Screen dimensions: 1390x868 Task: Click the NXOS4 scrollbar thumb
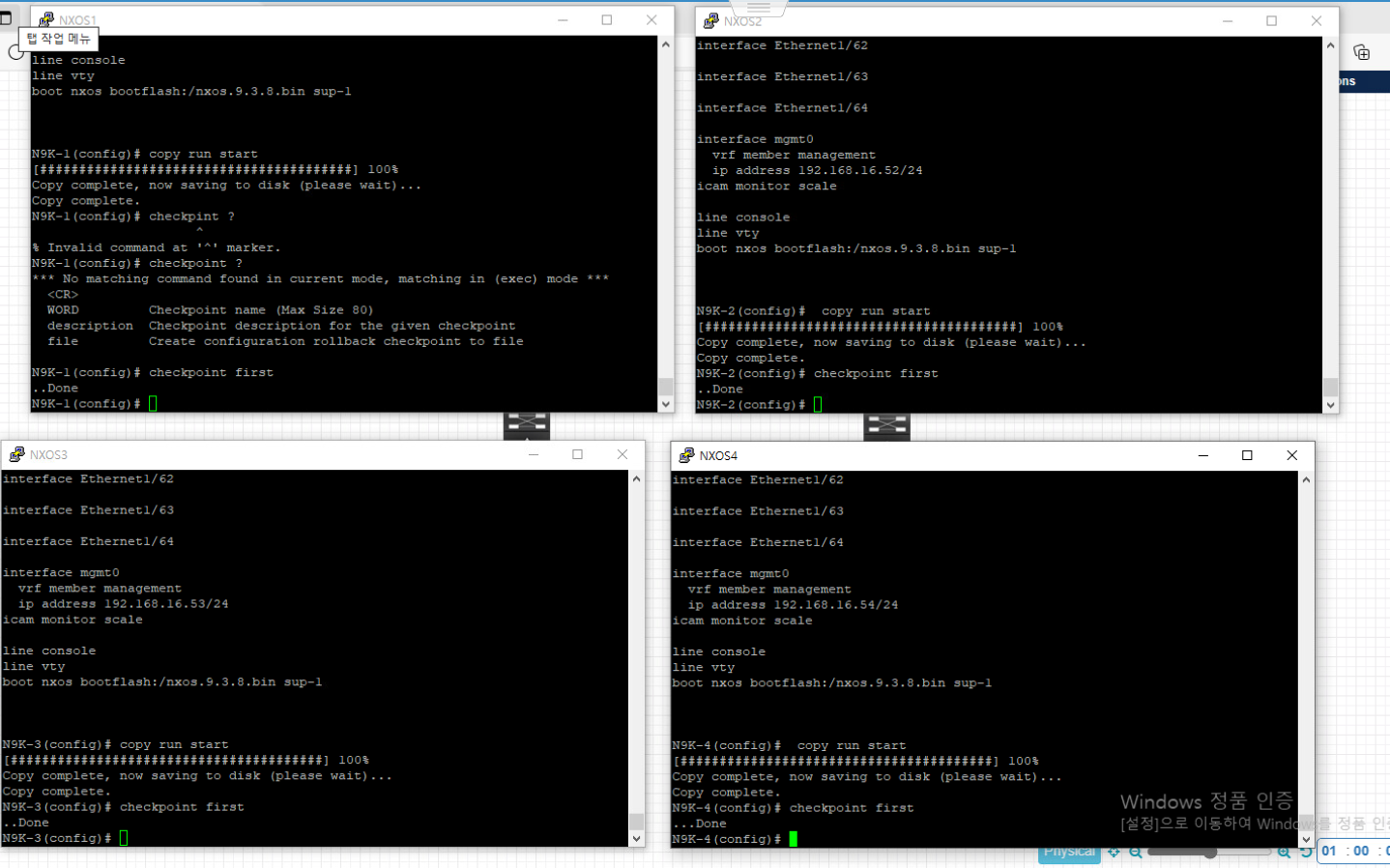click(x=1306, y=823)
